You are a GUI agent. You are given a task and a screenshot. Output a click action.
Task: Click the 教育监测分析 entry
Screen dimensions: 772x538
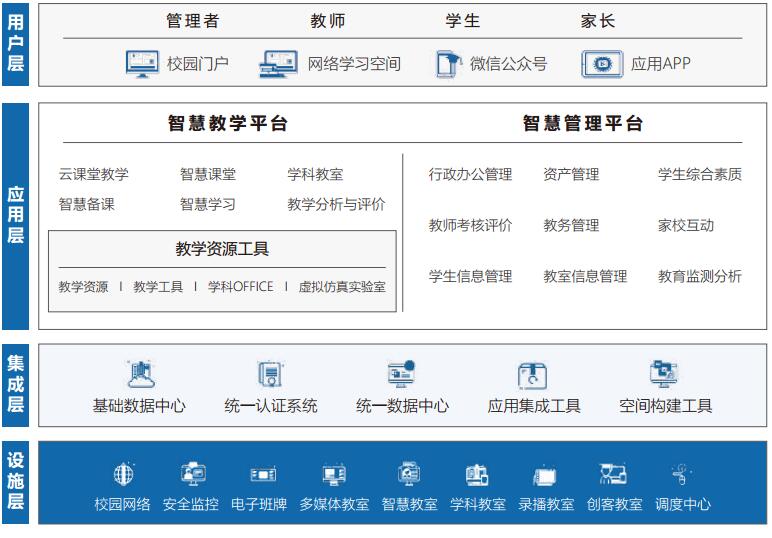point(699,276)
